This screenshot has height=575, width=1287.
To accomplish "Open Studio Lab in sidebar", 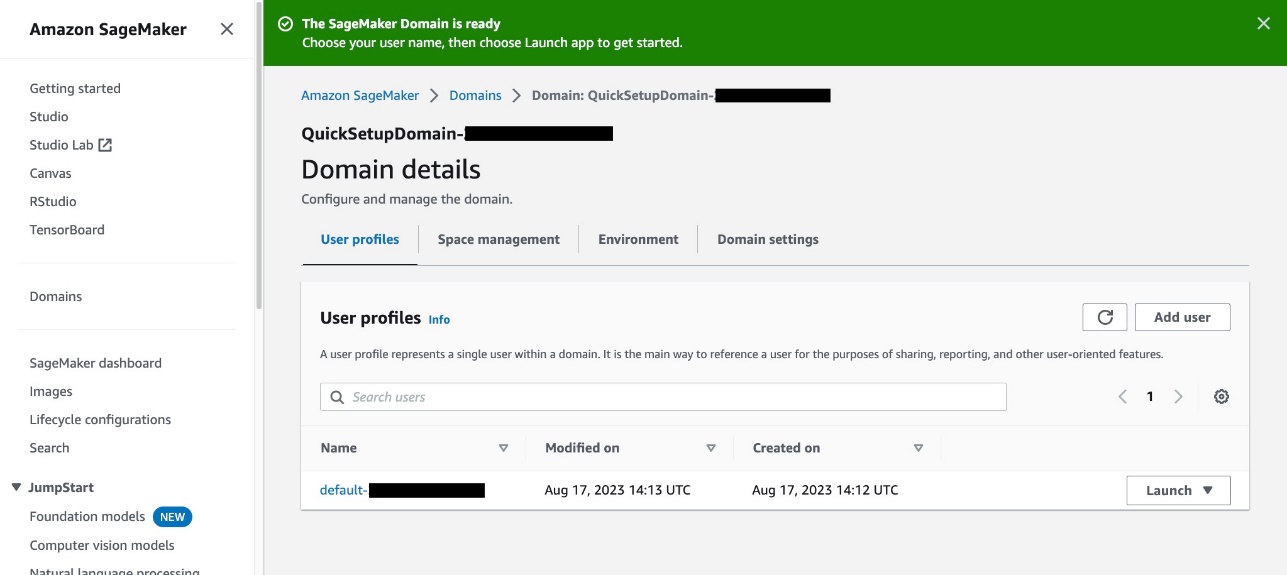I will (x=61, y=145).
